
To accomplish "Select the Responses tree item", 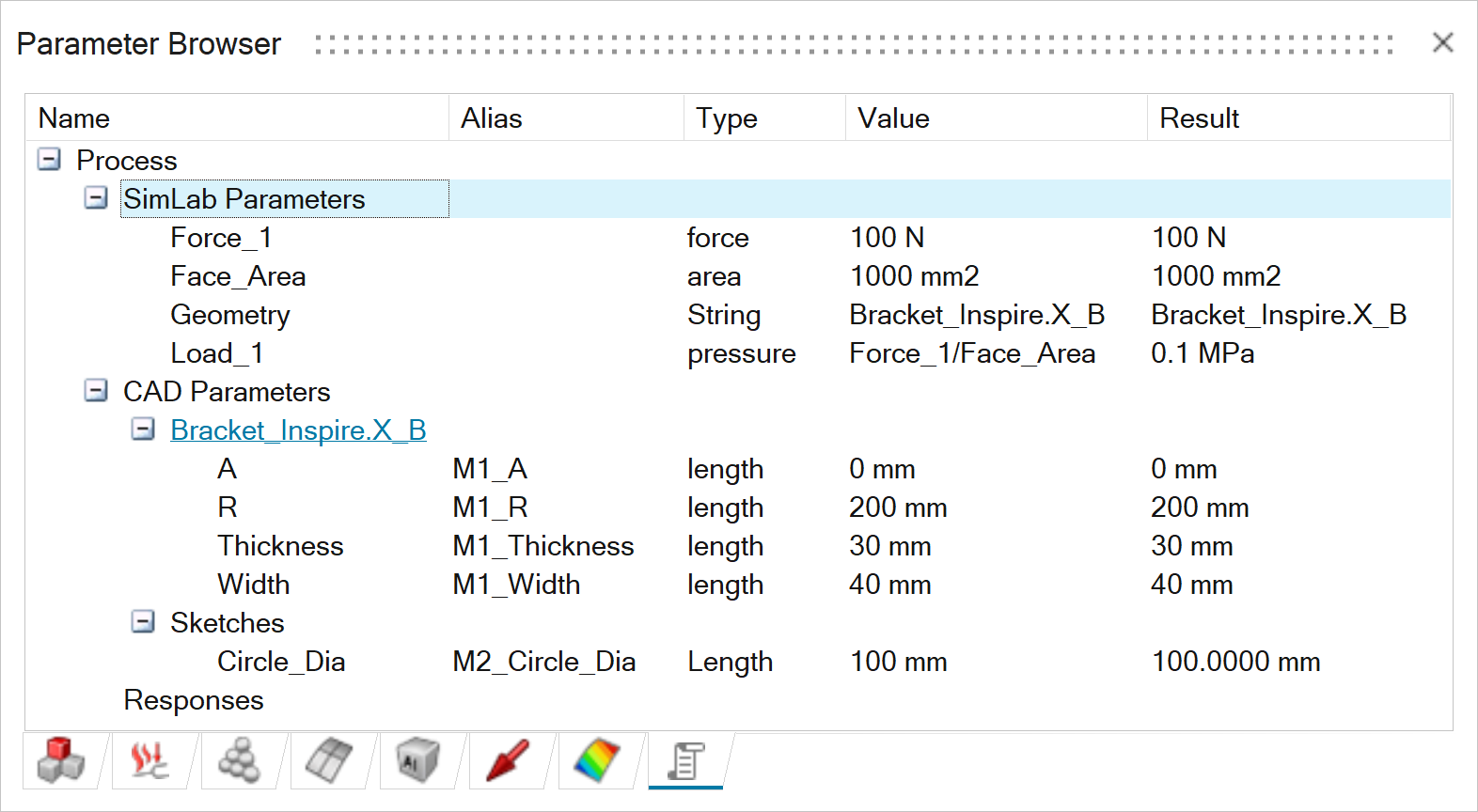I will 194,700.
